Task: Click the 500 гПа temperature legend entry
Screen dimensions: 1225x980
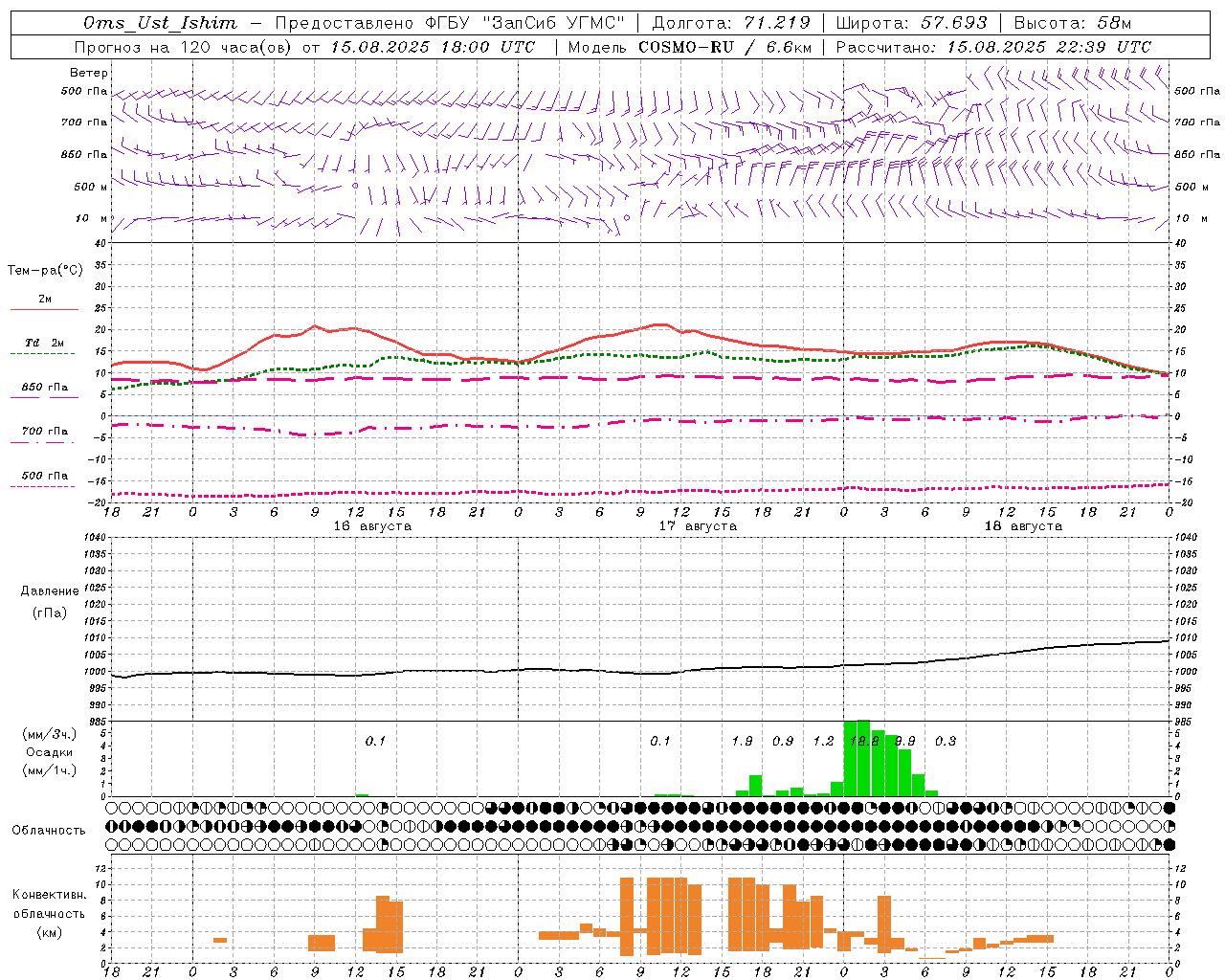Action: (45, 476)
